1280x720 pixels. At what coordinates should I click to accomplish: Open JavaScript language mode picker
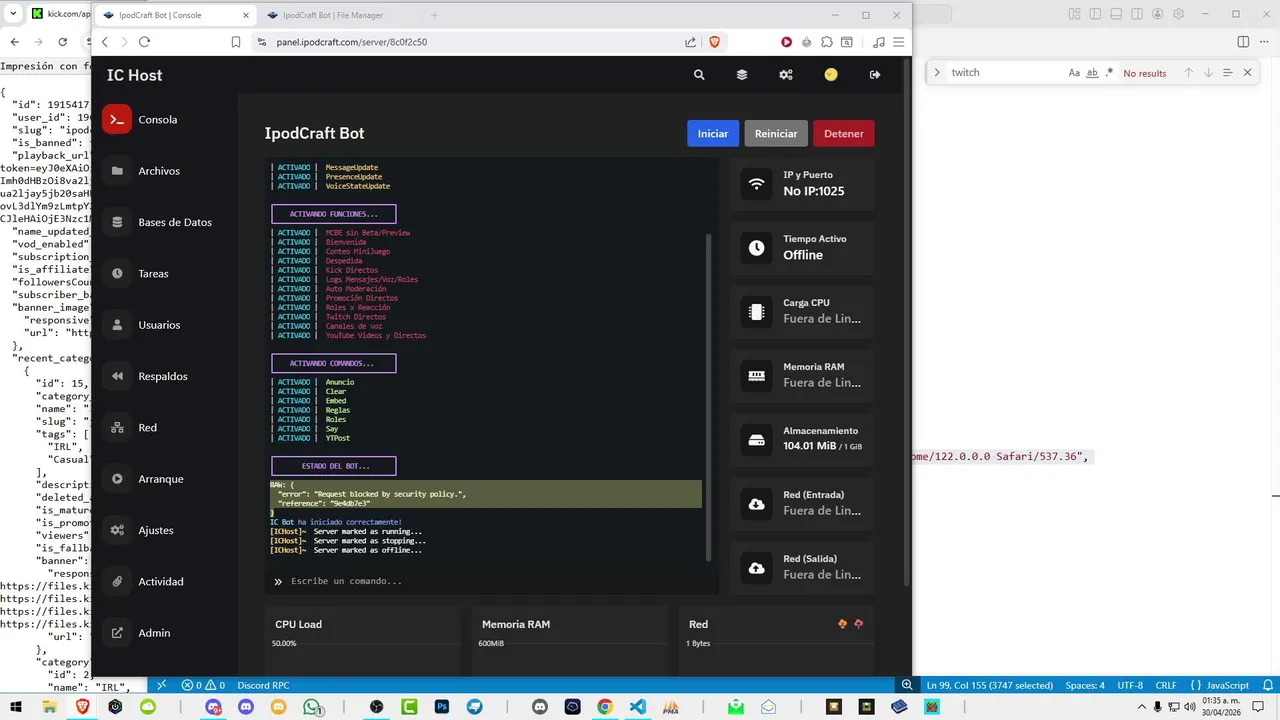click(x=1220, y=686)
